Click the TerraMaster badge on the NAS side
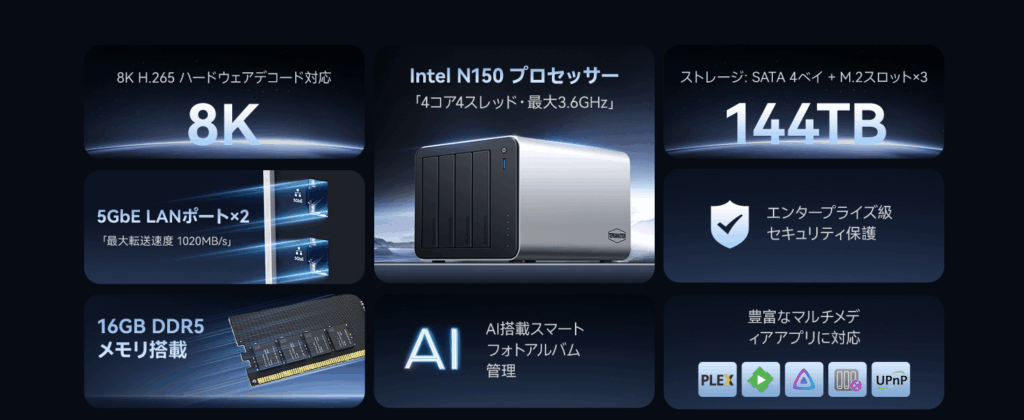Screen dimensions: 1024x420 coord(616,234)
